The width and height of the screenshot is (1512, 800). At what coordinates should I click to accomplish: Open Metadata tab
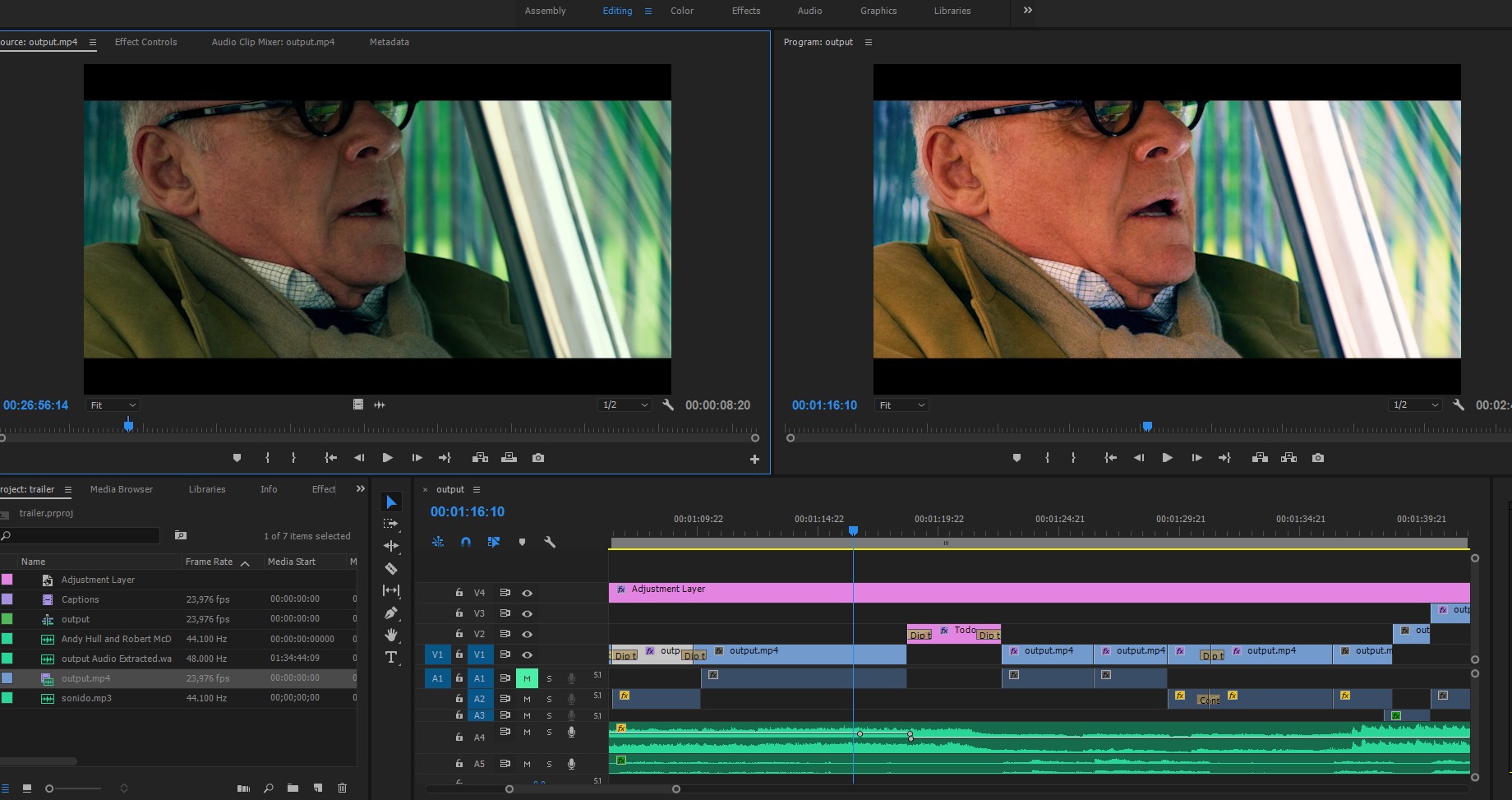(x=389, y=42)
